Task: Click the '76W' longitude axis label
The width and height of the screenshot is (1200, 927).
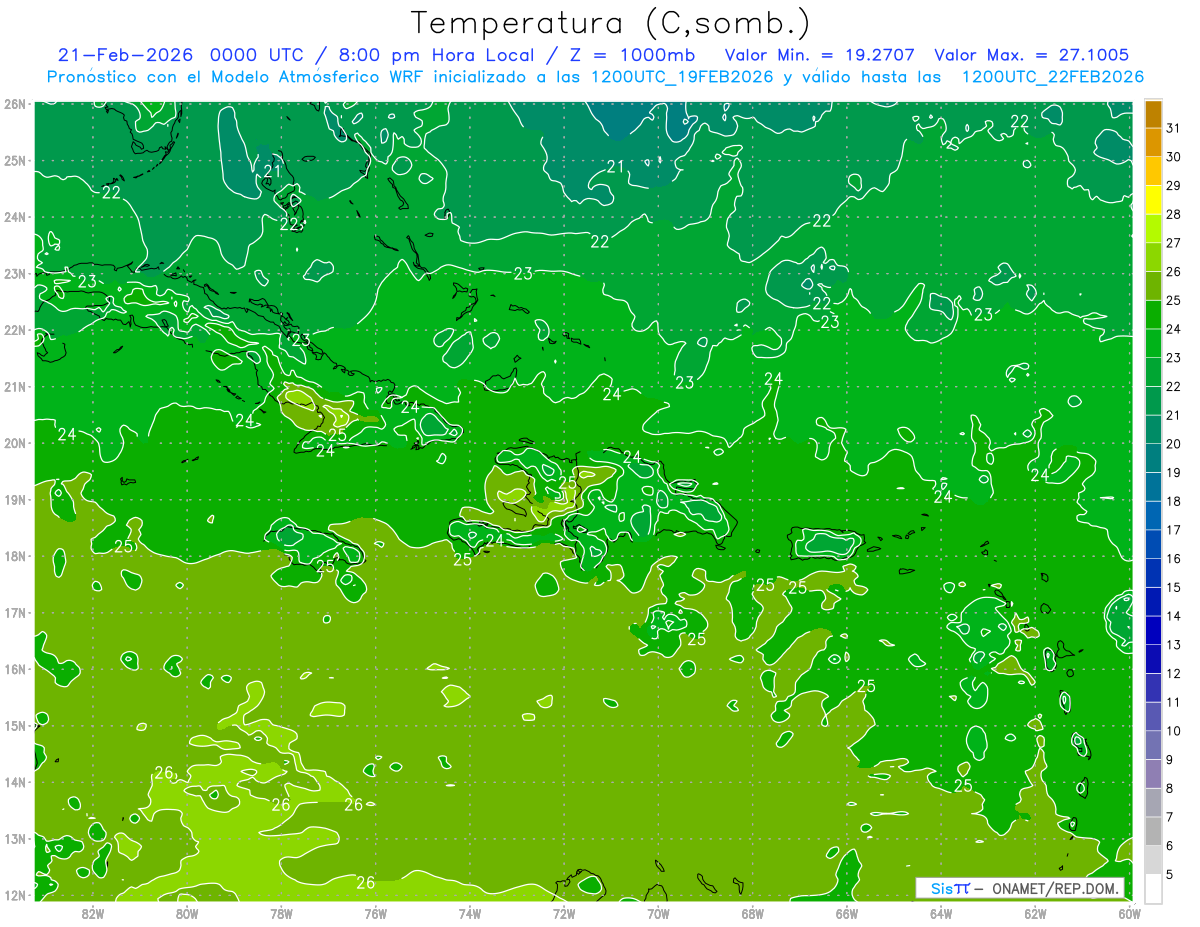Action: [375, 913]
